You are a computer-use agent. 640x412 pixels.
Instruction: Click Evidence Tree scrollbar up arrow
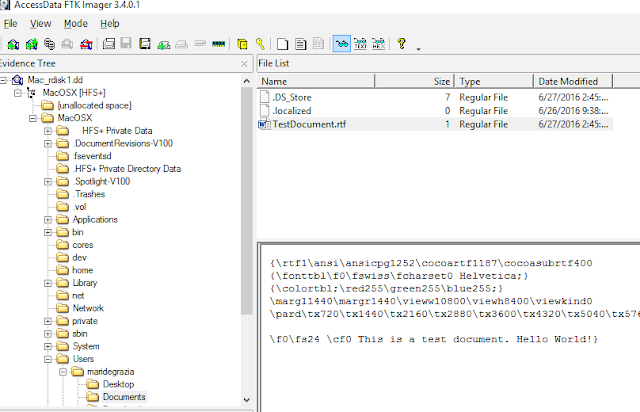pyautogui.click(x=247, y=81)
